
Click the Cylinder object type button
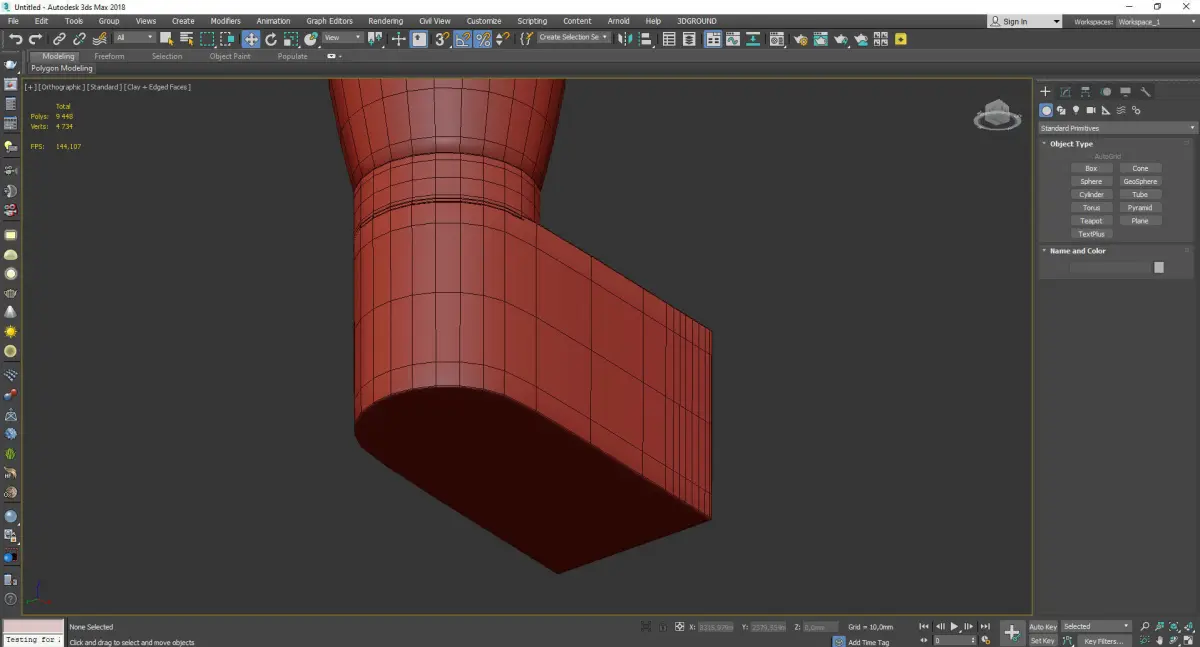point(1091,195)
